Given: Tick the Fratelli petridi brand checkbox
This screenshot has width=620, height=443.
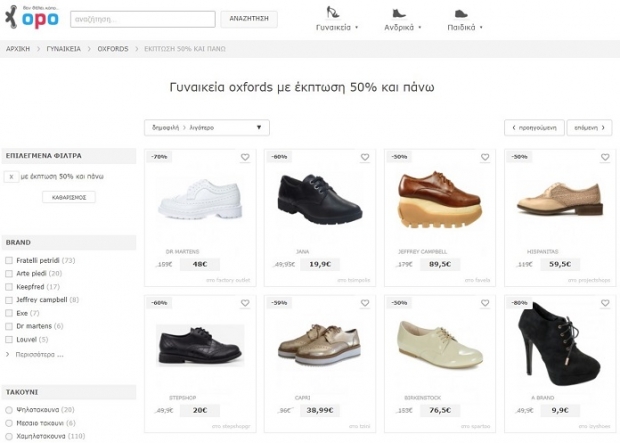Looking at the screenshot, I should pos(9,261).
